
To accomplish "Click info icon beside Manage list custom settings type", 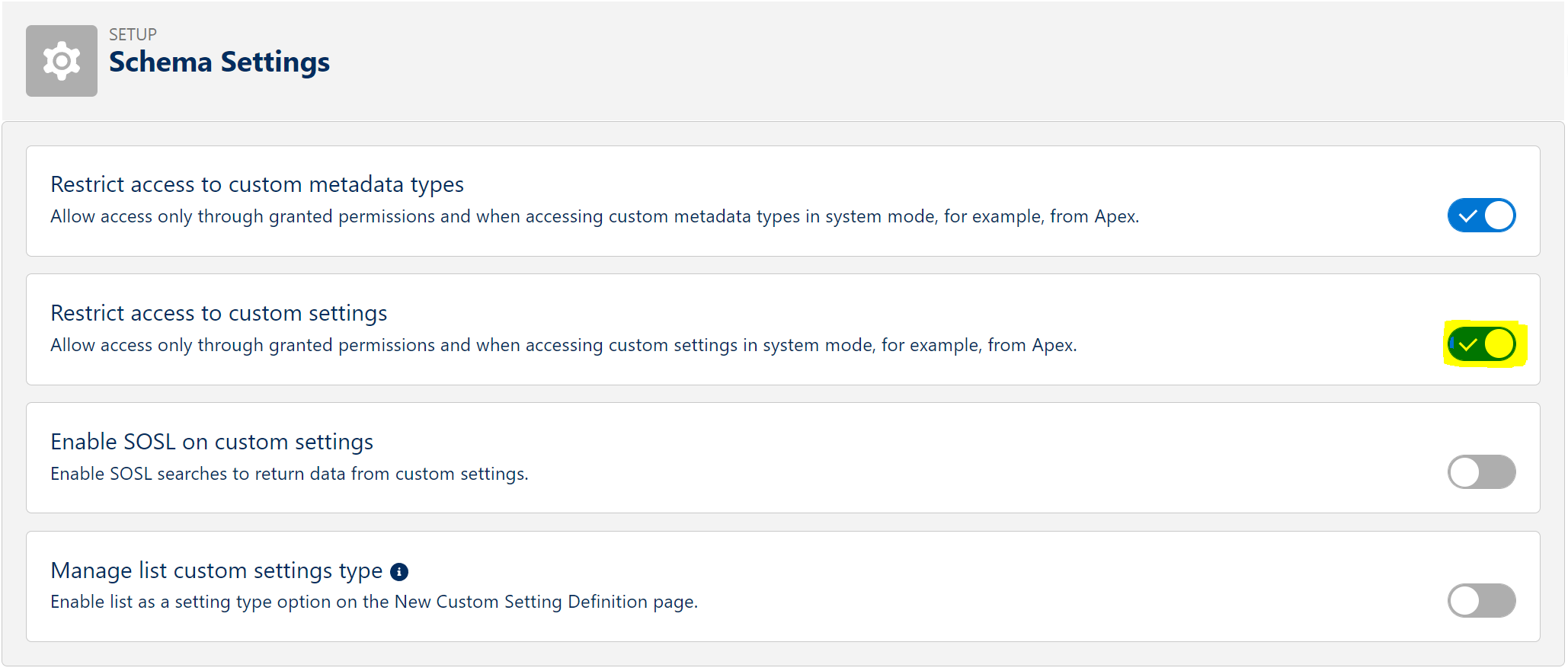I will [398, 571].
